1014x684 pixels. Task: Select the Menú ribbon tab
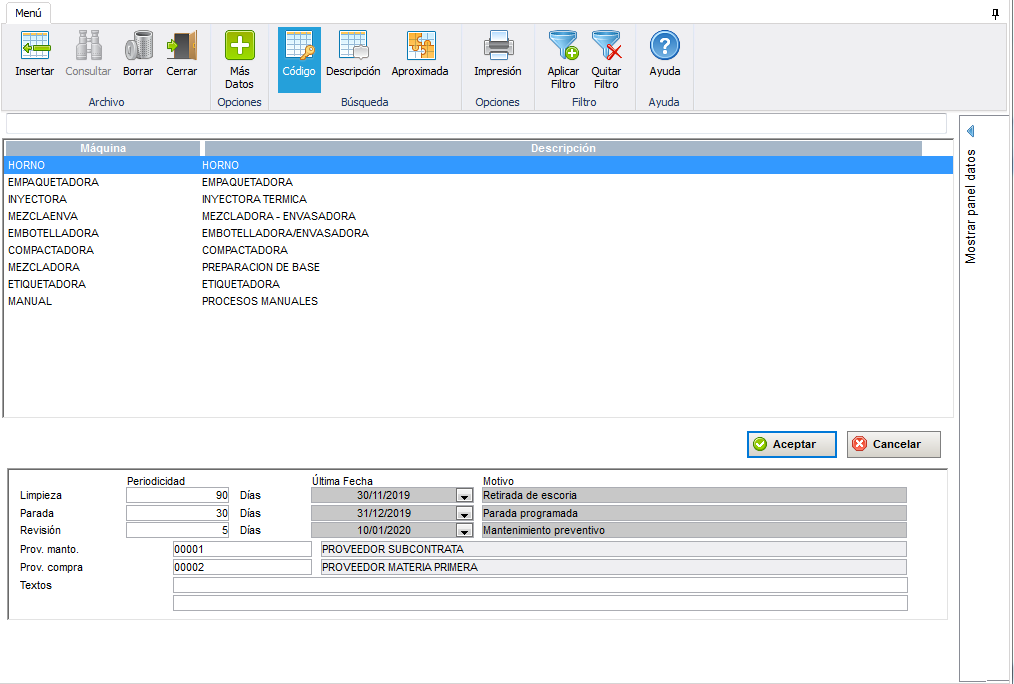pos(28,12)
